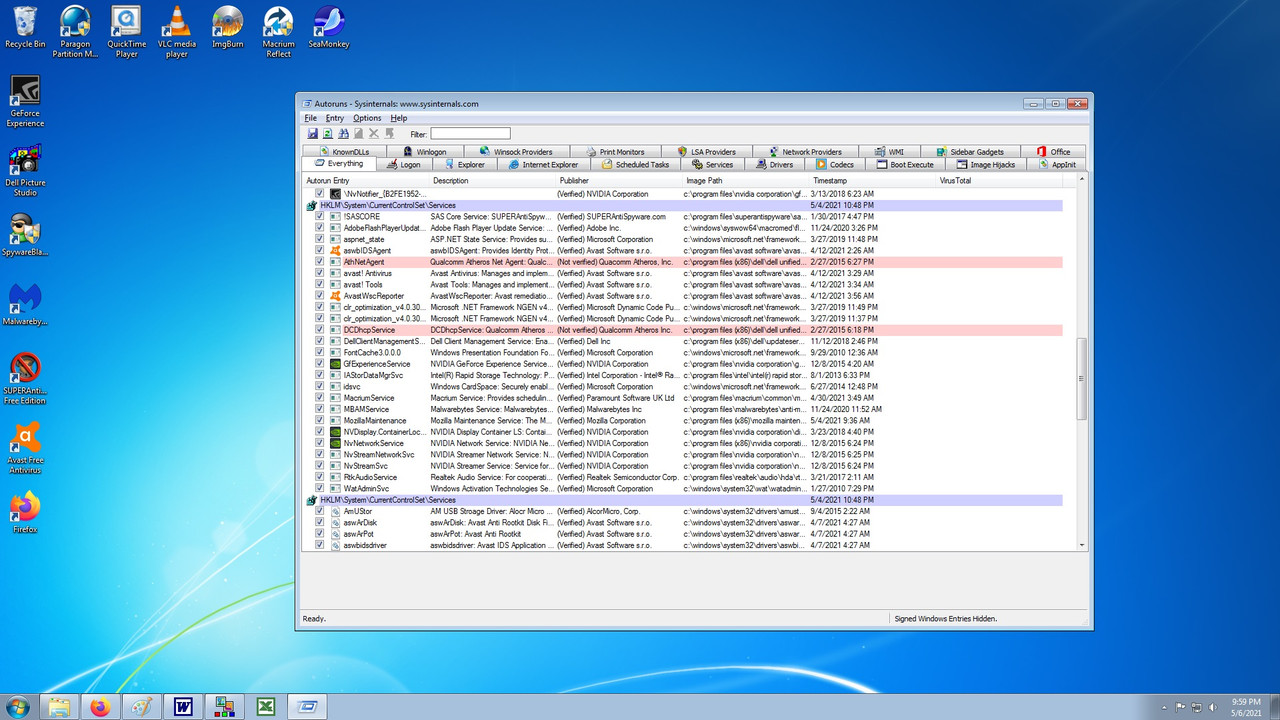Image resolution: width=1280 pixels, height=720 pixels.
Task: Open the Help menu
Action: [x=398, y=118]
